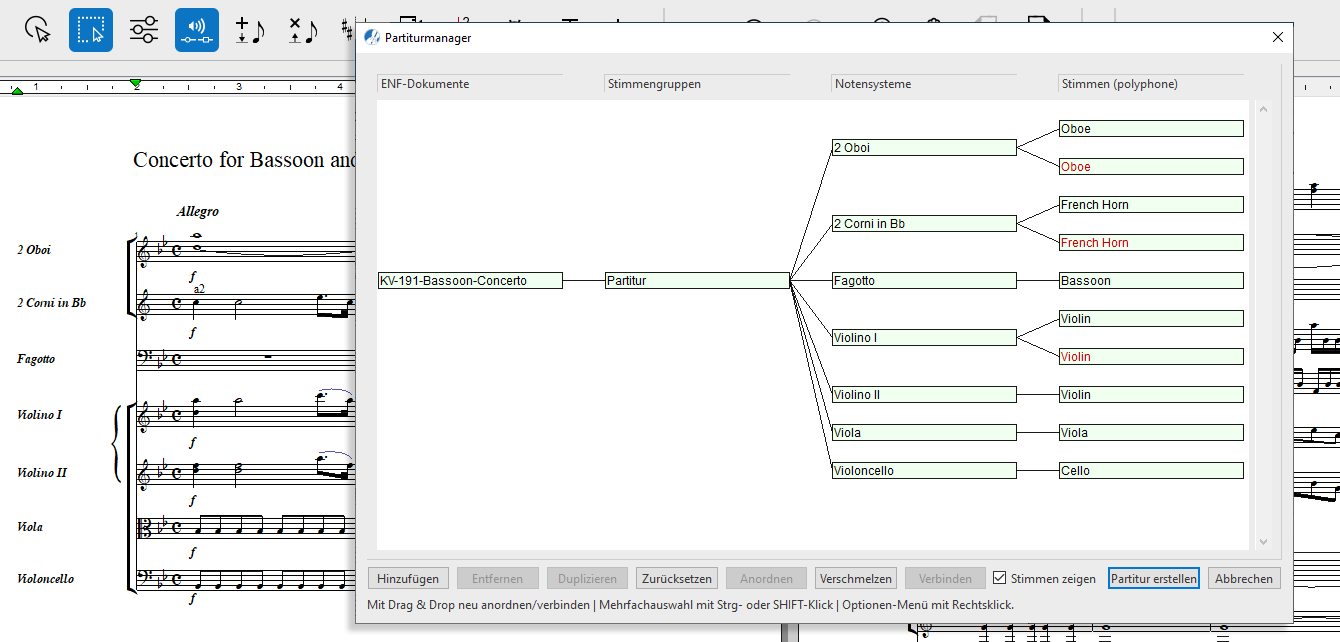Close the Partiturmanager dialog

[1277, 38]
